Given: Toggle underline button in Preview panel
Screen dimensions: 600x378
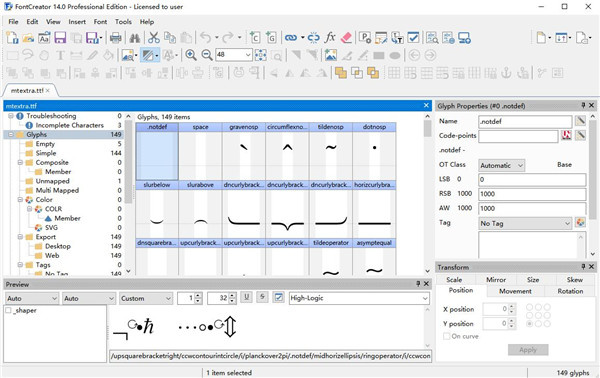Looking at the screenshot, I should pos(246,297).
